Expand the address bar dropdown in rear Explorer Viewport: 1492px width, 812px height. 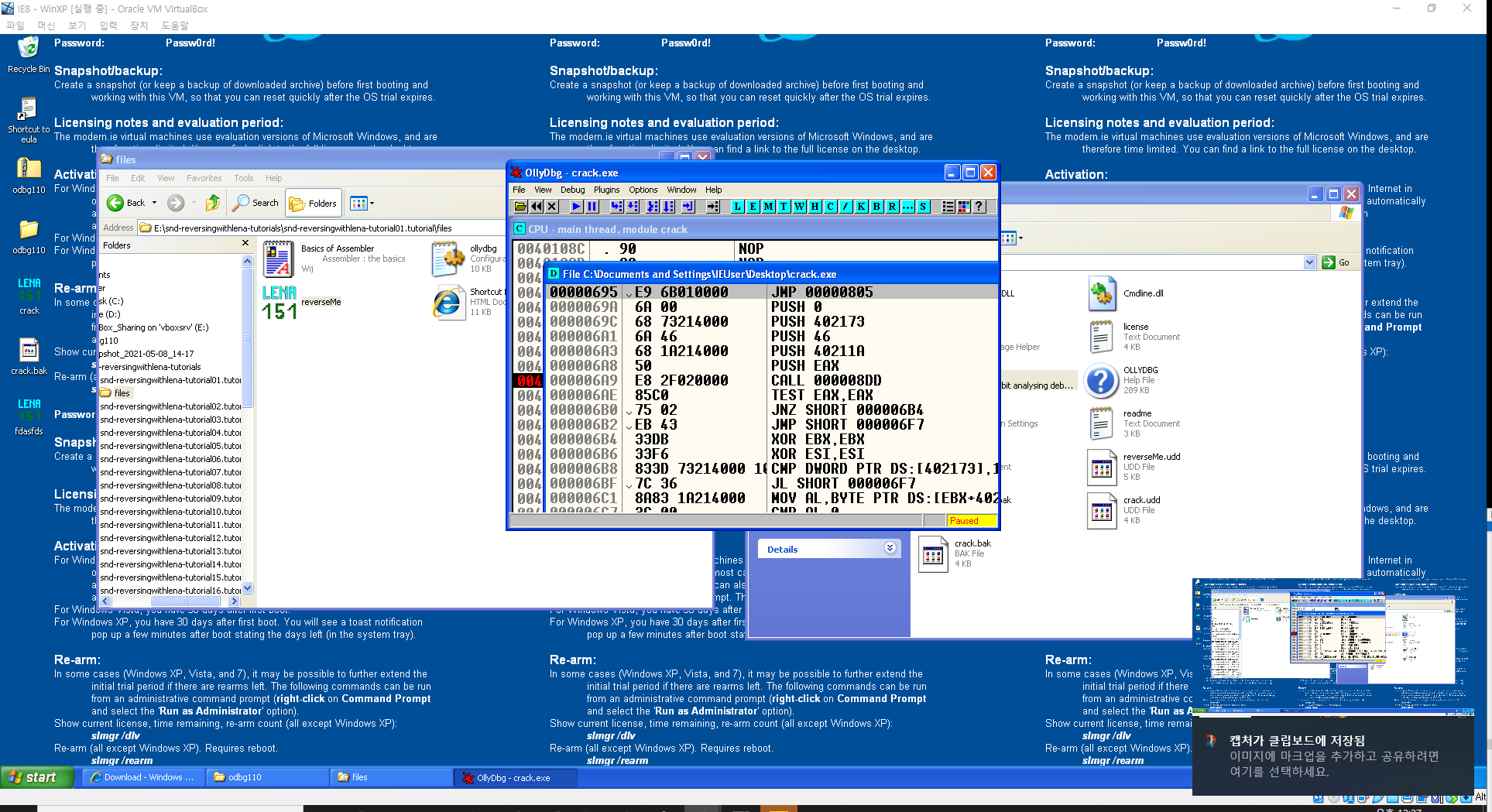pos(1309,262)
